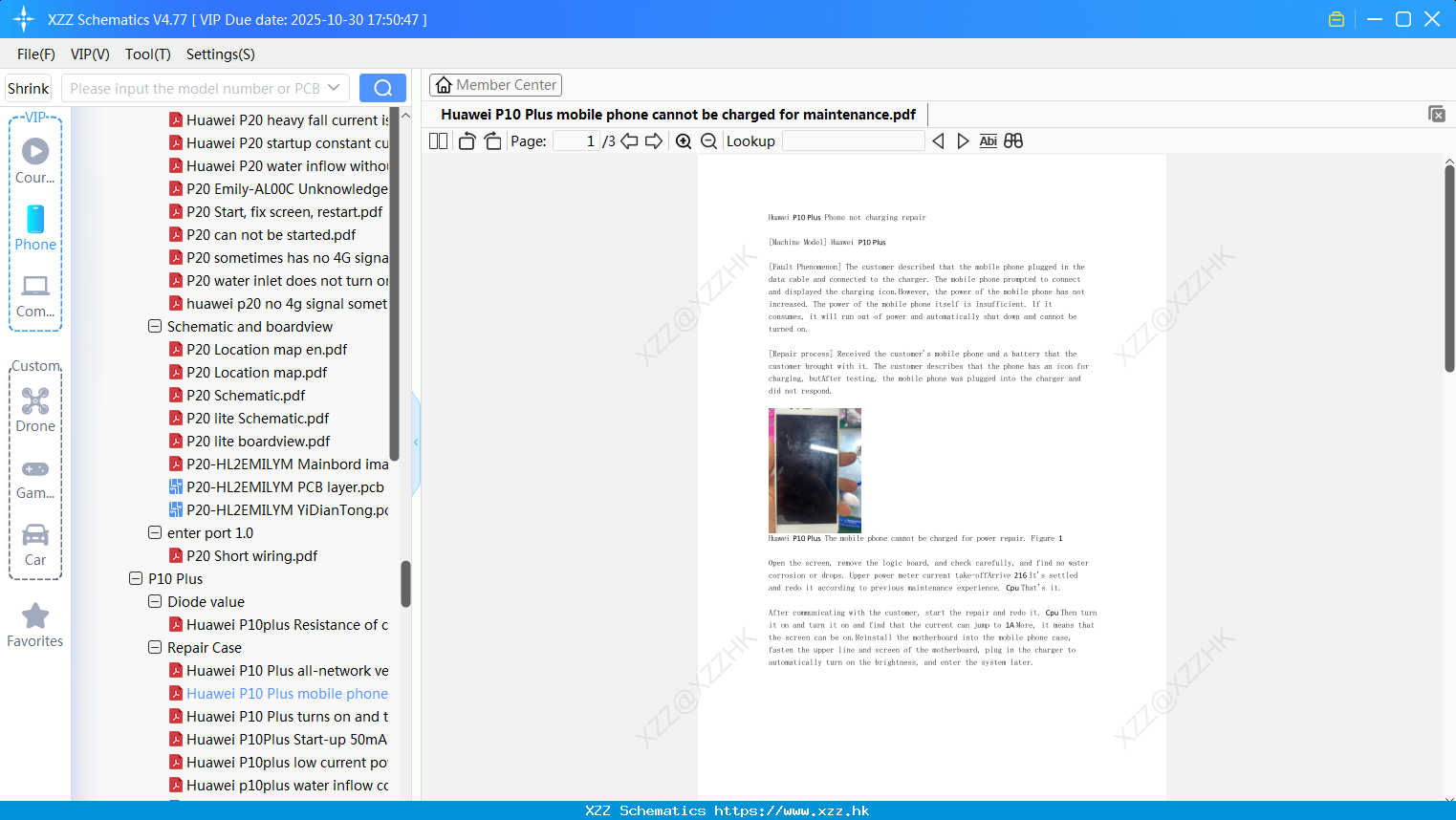The image size is (1456, 820).
Task: Click the detach window icon
Action: tap(1436, 114)
